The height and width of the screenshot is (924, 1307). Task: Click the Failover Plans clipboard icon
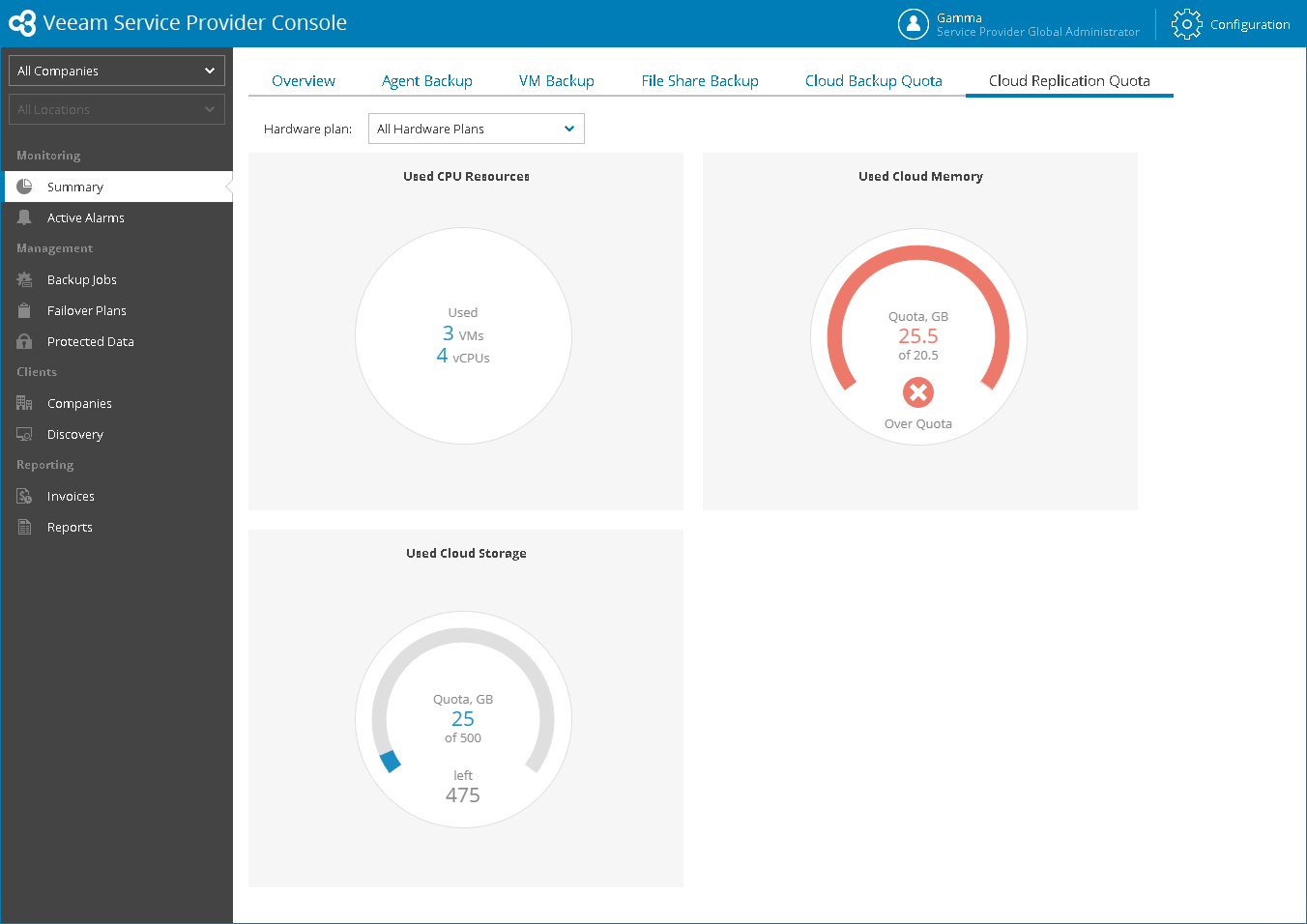tap(24, 310)
